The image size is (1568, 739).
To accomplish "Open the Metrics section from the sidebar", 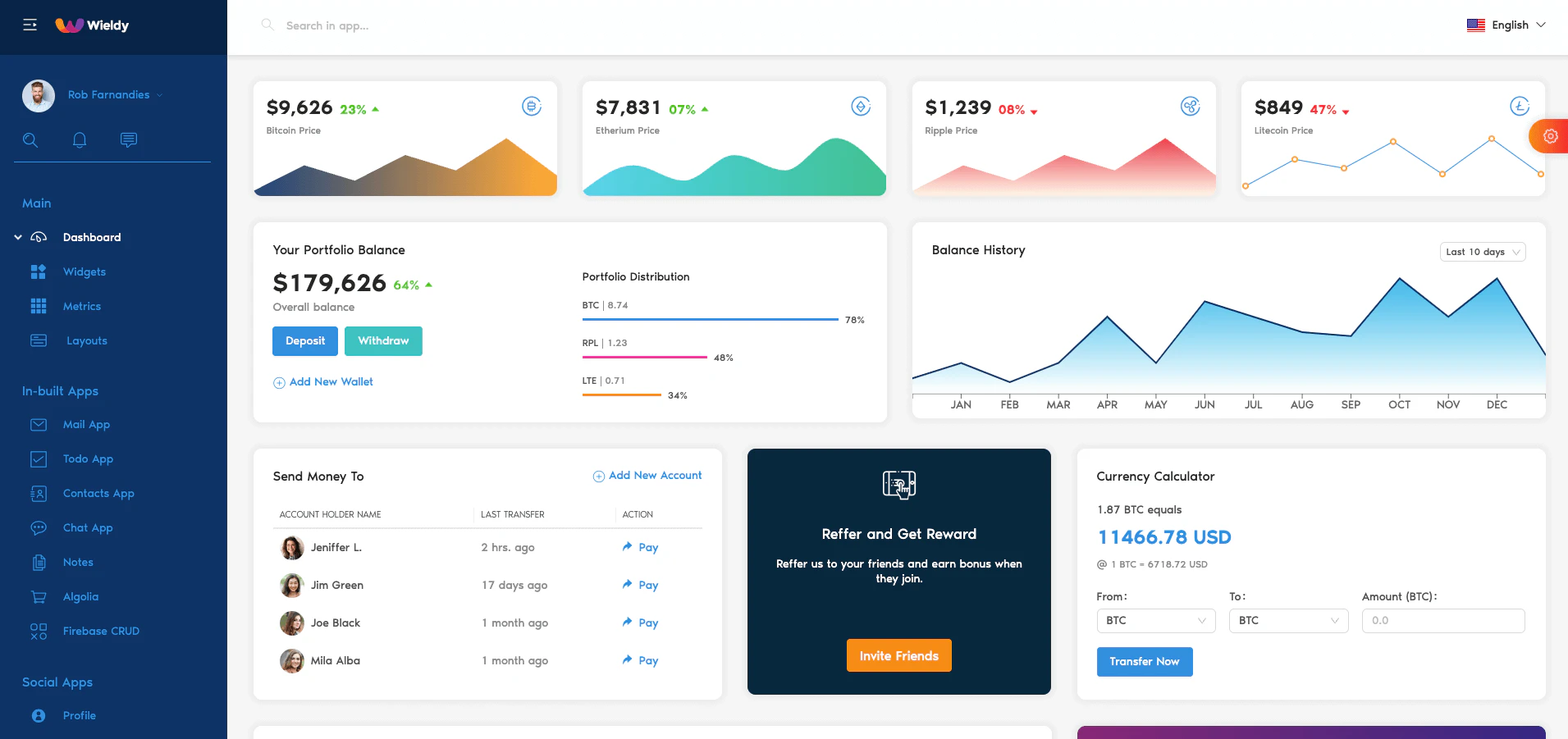I will [x=82, y=306].
